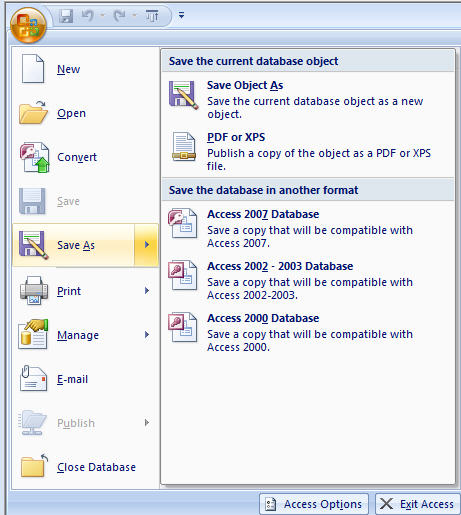Choose Close Database from the menu
This screenshot has width=461, height=515.
pos(86,467)
